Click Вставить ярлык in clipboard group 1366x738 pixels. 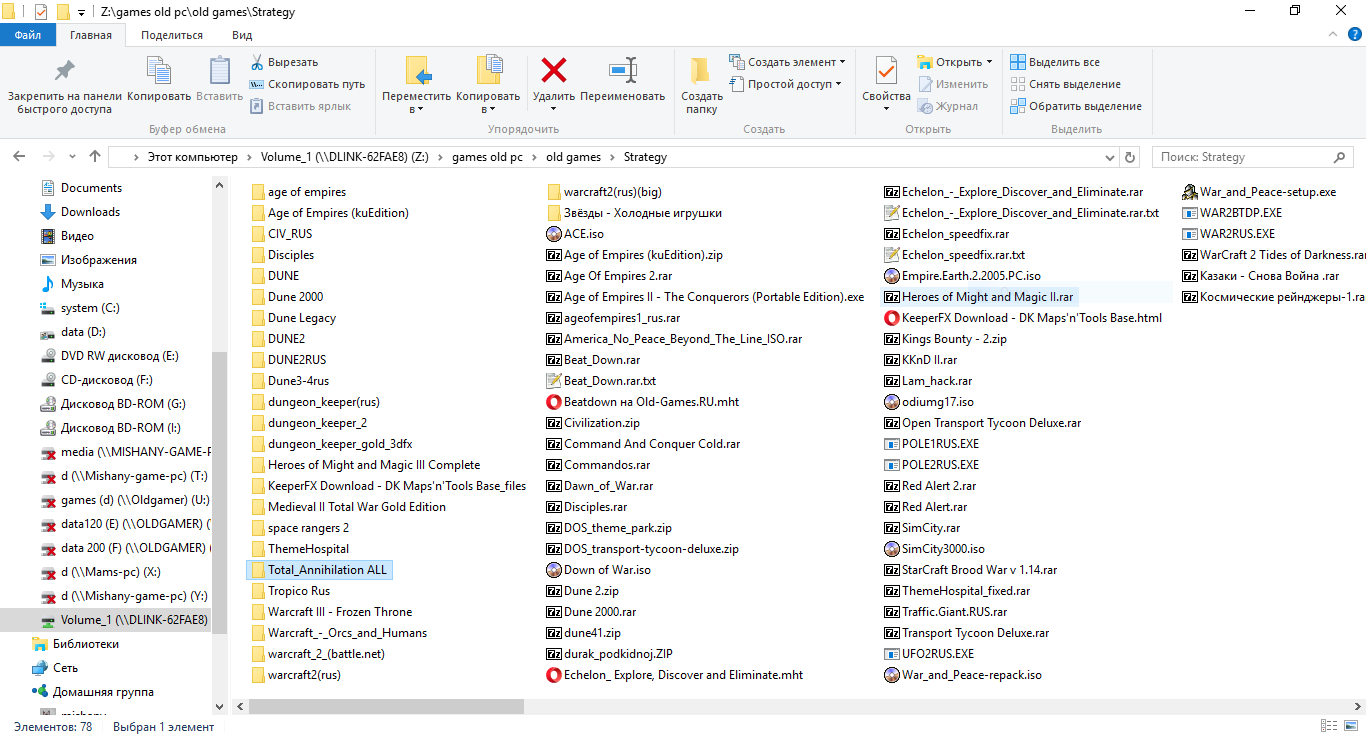[300, 106]
